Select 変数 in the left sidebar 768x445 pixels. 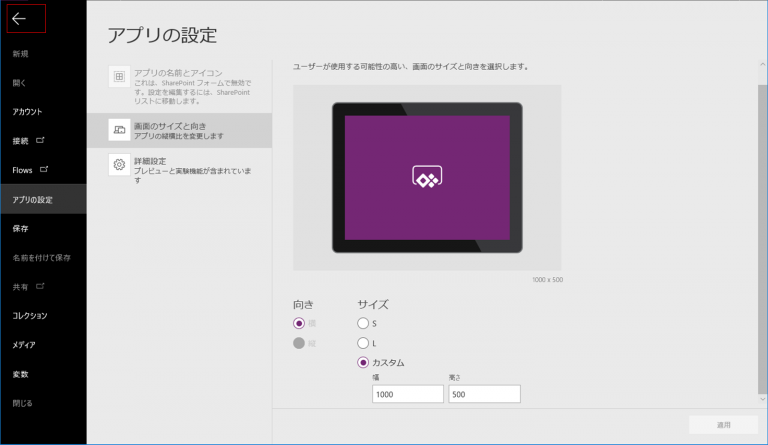tap(20, 374)
